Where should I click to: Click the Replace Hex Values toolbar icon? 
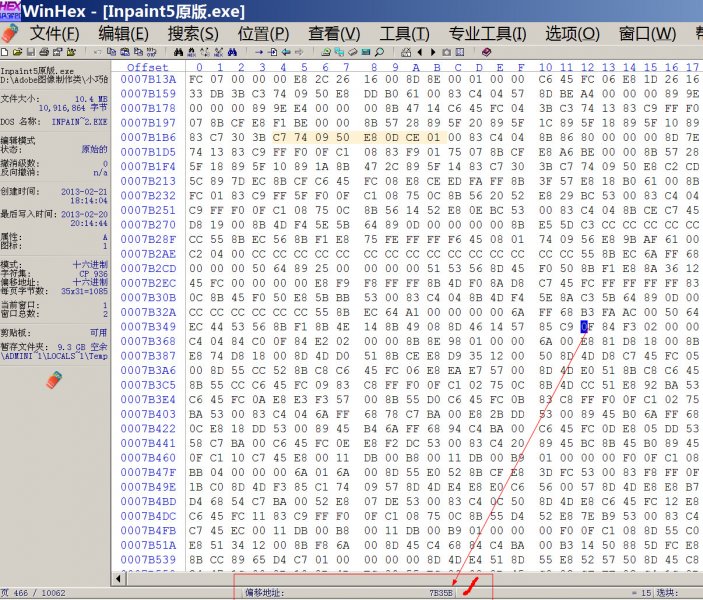coord(218,52)
